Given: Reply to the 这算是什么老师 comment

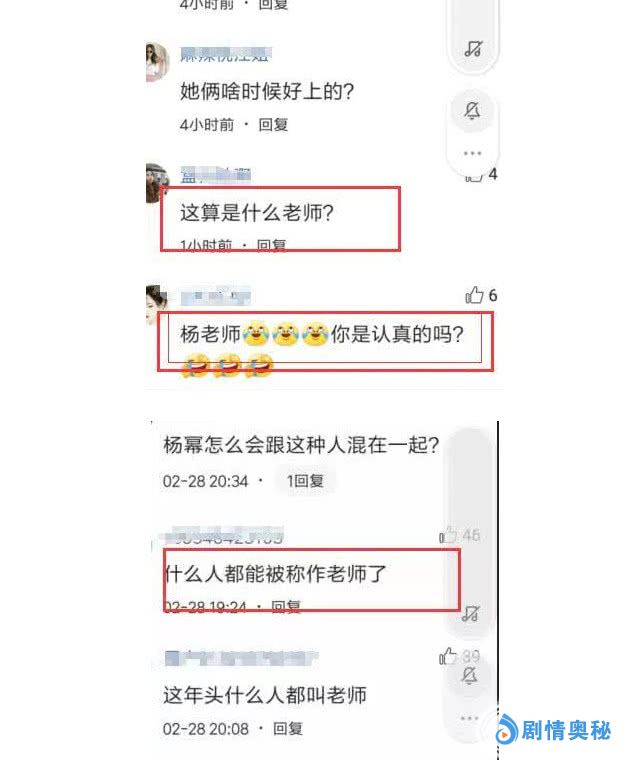Looking at the screenshot, I should [x=271, y=245].
